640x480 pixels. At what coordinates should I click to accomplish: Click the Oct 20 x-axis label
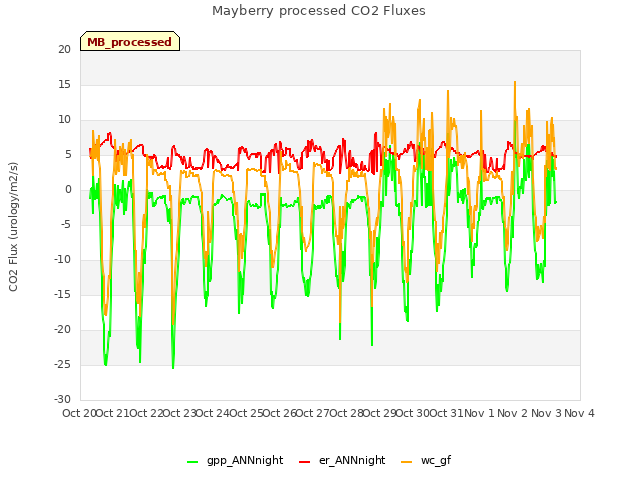(x=79, y=413)
